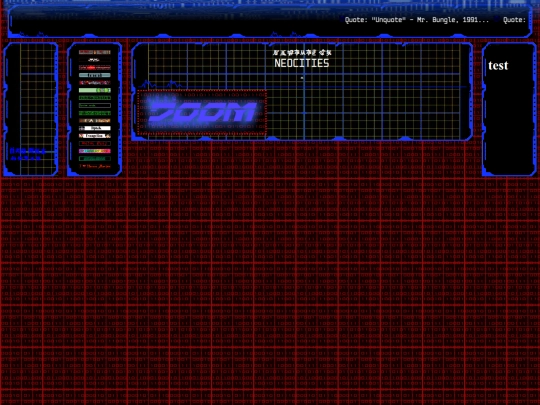Open the dark green badge above heart badge
540x405 pixels.
[95, 158]
